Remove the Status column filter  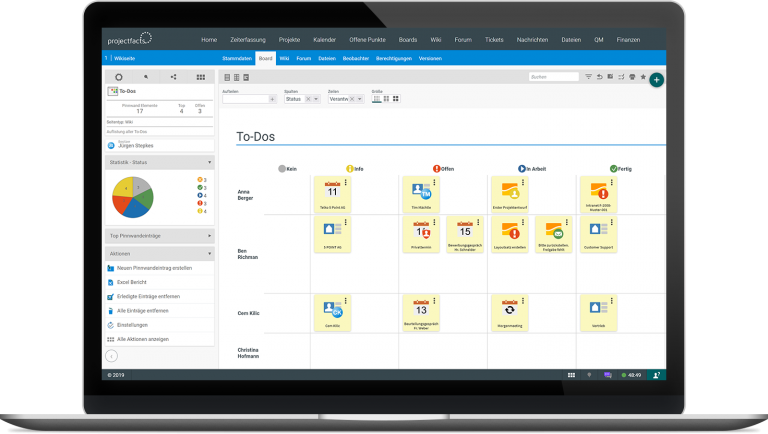coord(307,99)
